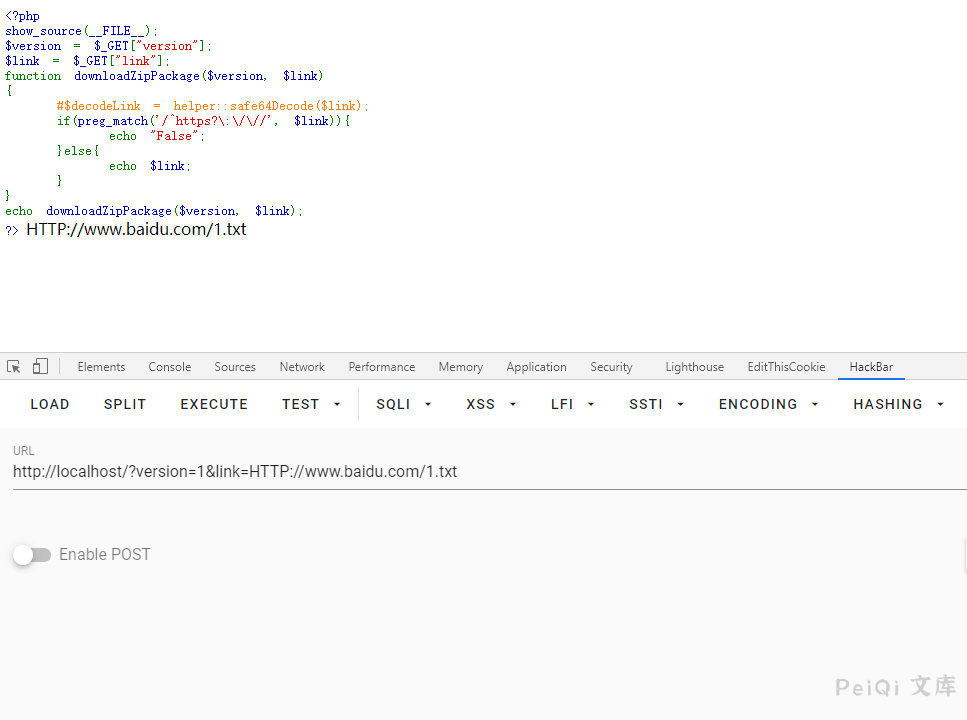Screen dimensions: 967x720
Task: Open the SQLI dropdown
Action: pos(404,404)
